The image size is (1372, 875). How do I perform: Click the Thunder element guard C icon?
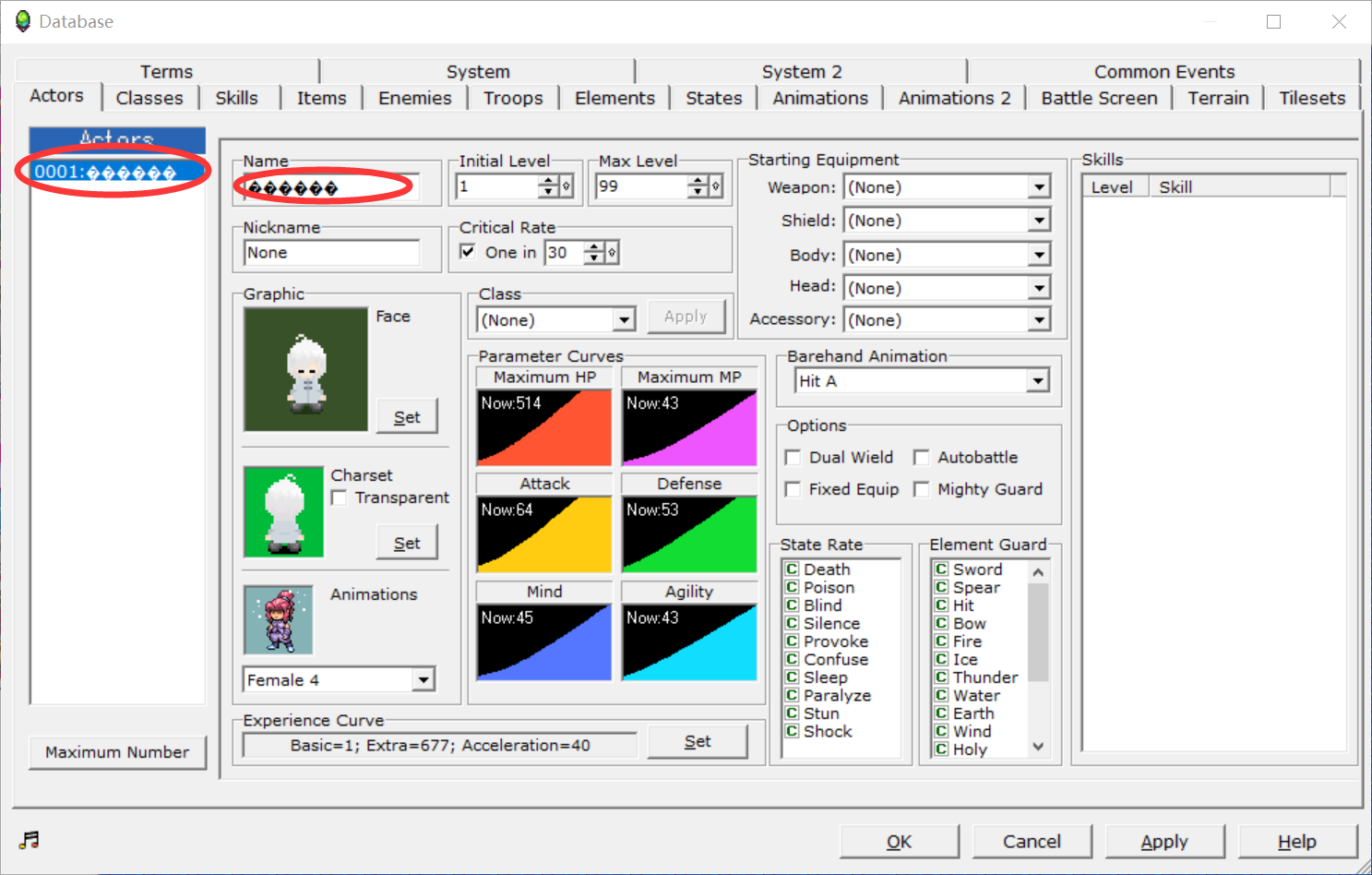click(x=941, y=677)
